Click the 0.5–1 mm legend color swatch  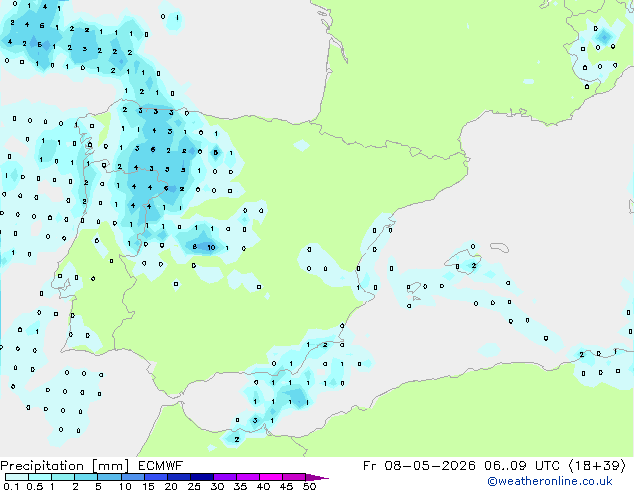coord(40,477)
